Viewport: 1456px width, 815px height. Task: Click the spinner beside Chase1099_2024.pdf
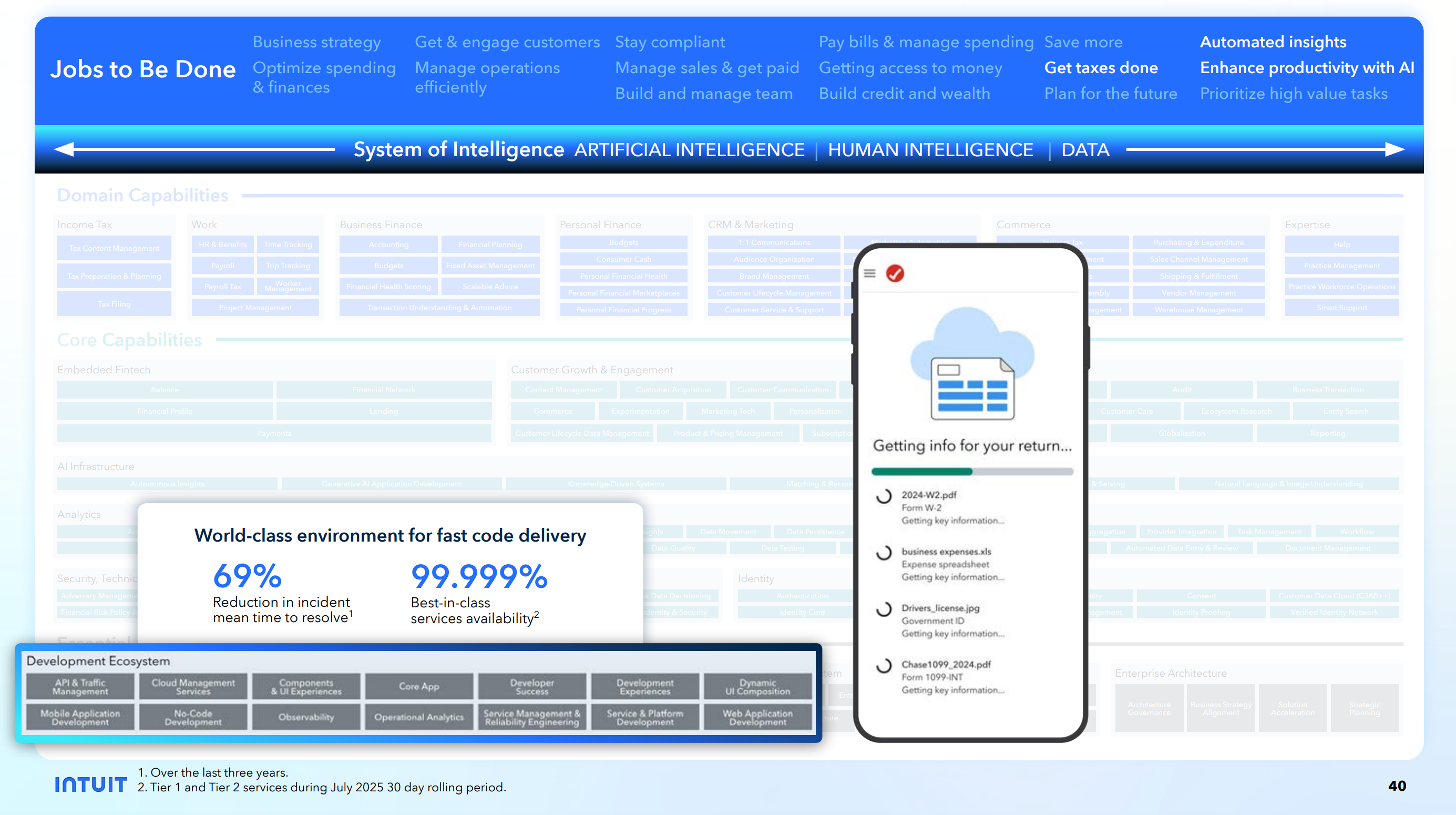pyautogui.click(x=884, y=666)
